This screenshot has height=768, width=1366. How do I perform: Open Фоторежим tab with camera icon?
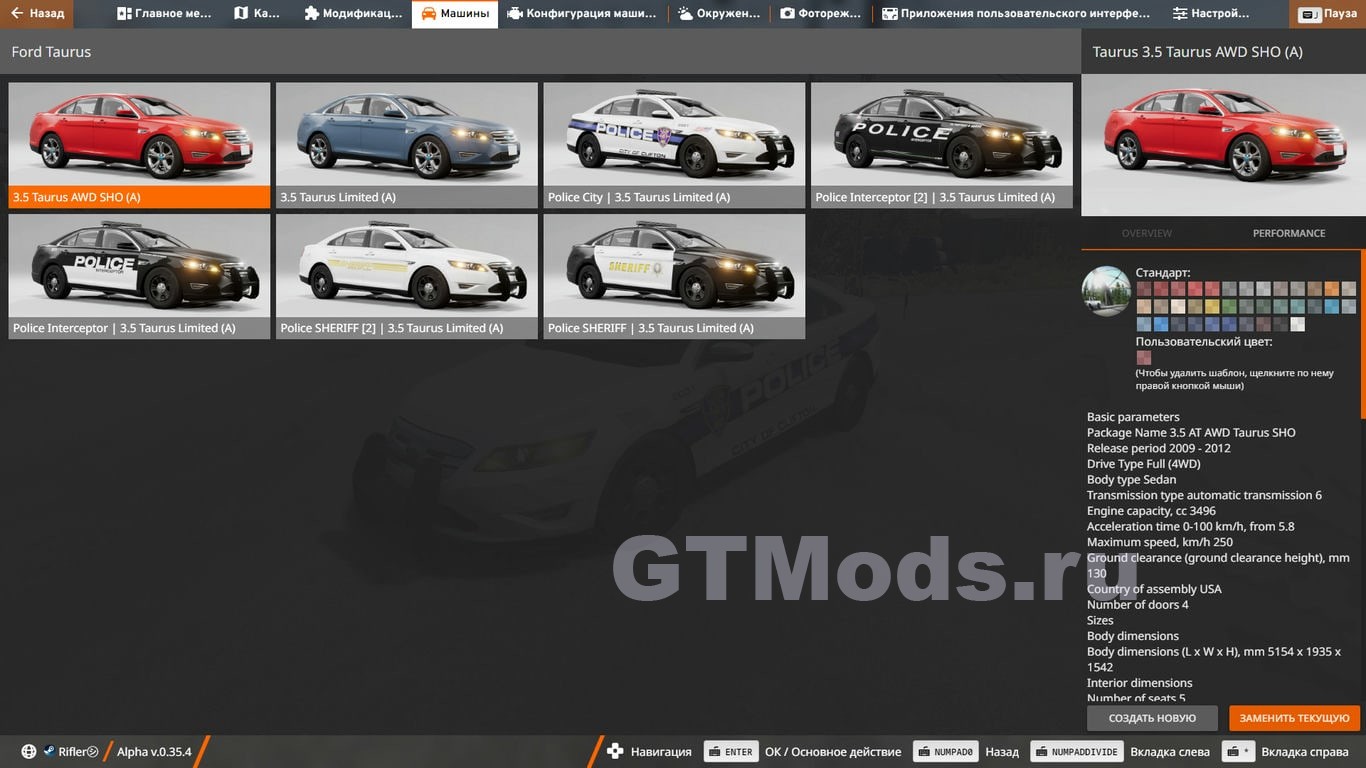click(820, 14)
